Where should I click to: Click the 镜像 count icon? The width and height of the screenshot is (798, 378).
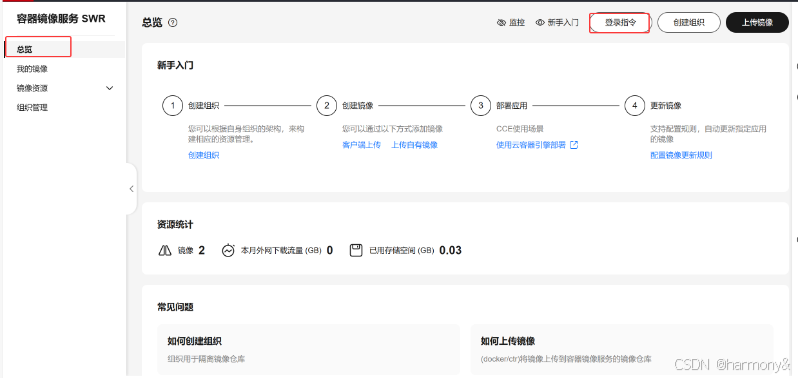pos(165,250)
